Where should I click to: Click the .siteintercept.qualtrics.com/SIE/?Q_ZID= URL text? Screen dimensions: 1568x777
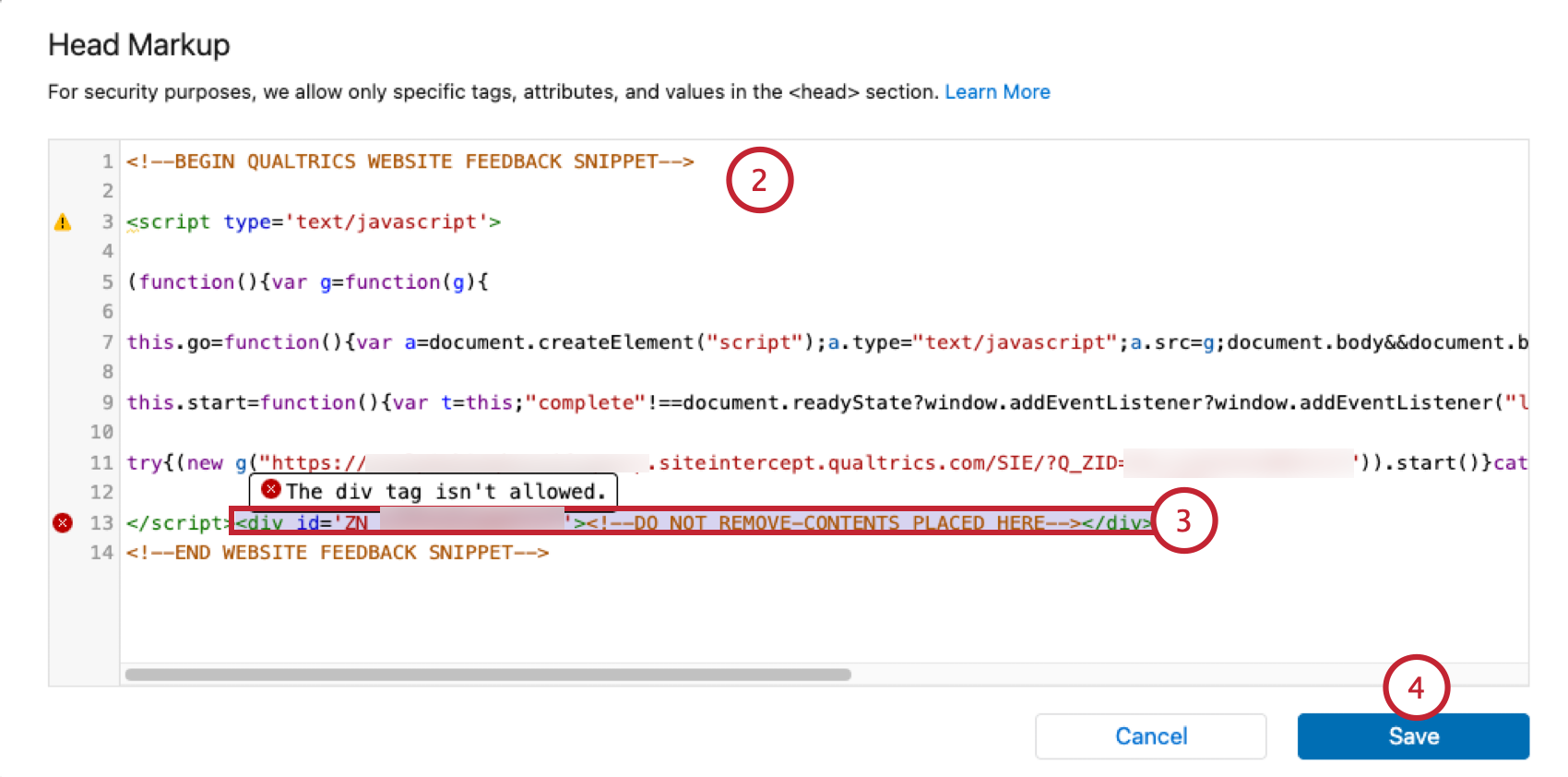885,462
